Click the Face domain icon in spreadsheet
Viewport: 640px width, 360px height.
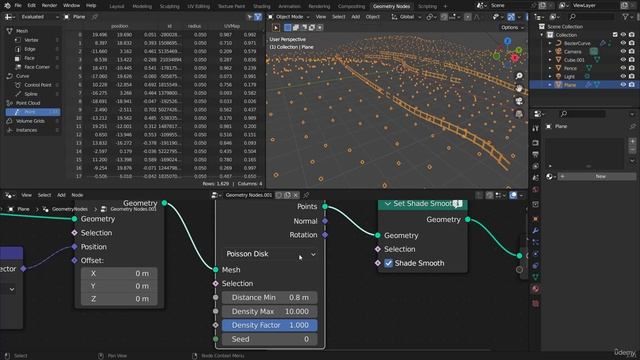tap(18, 58)
